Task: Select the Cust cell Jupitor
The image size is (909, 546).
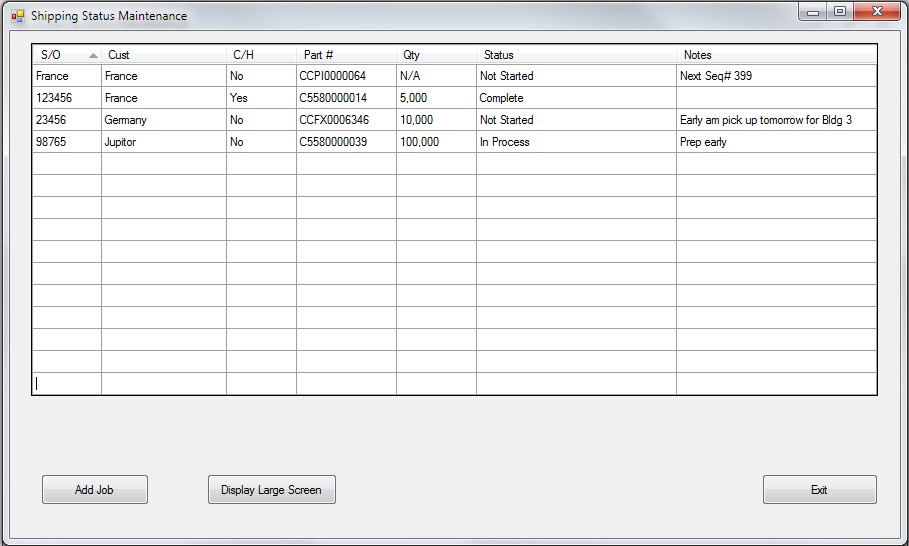Action: point(163,142)
